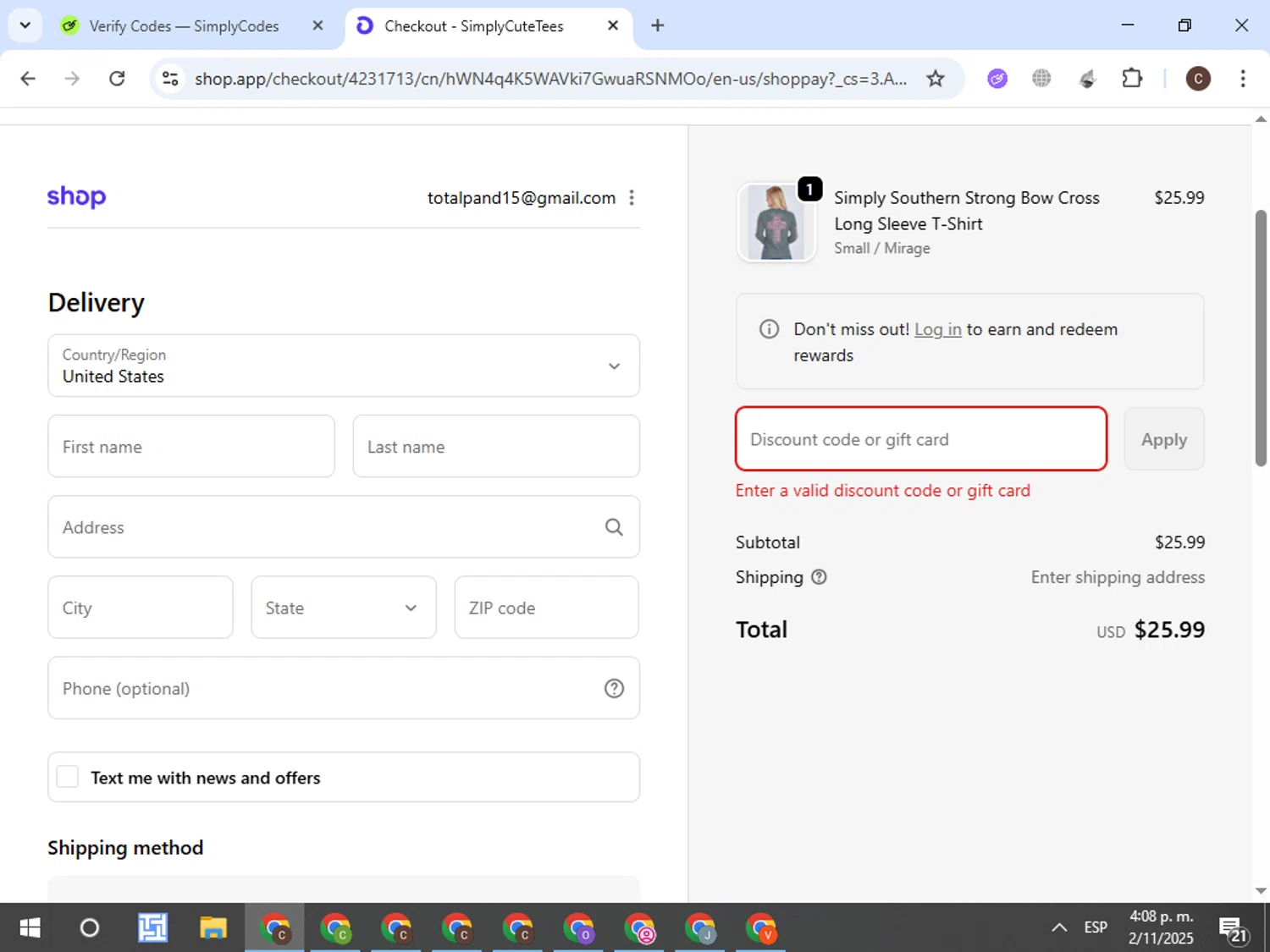Viewport: 1270px width, 952px height.
Task: Open account options next to email
Action: pos(632,198)
